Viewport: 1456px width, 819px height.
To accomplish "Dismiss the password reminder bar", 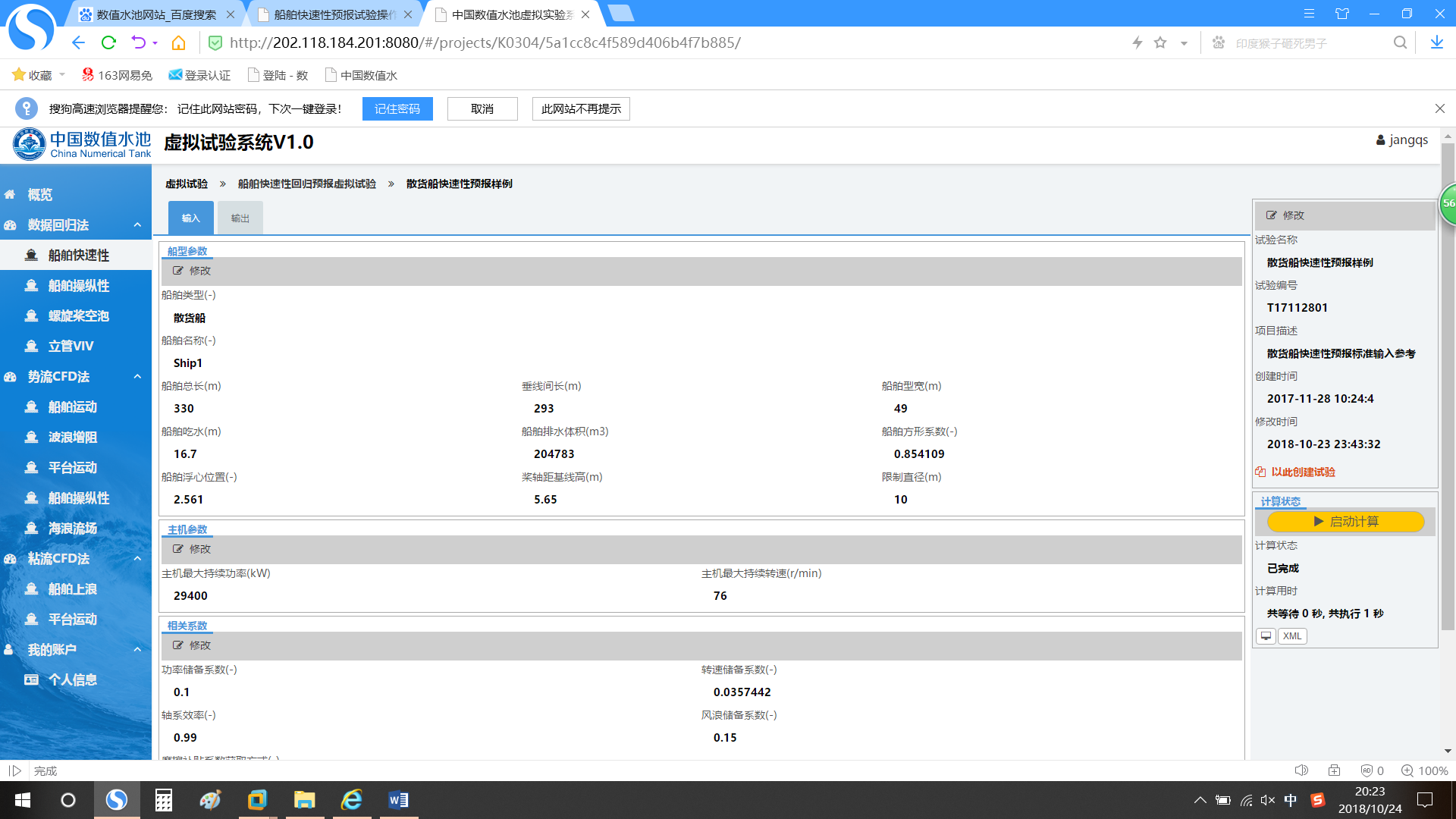I will tap(1439, 108).
